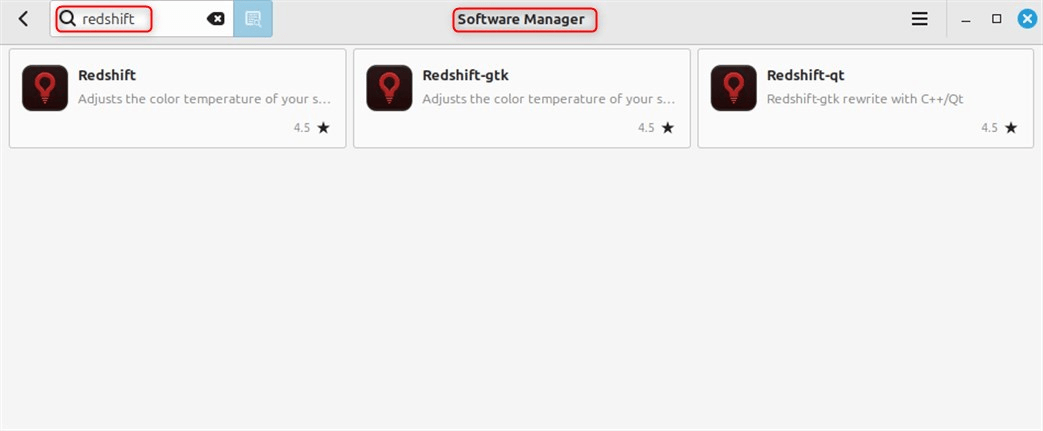Click the Redshift-gtk card description text
The width and height of the screenshot is (1043, 431).
pyautogui.click(x=549, y=99)
